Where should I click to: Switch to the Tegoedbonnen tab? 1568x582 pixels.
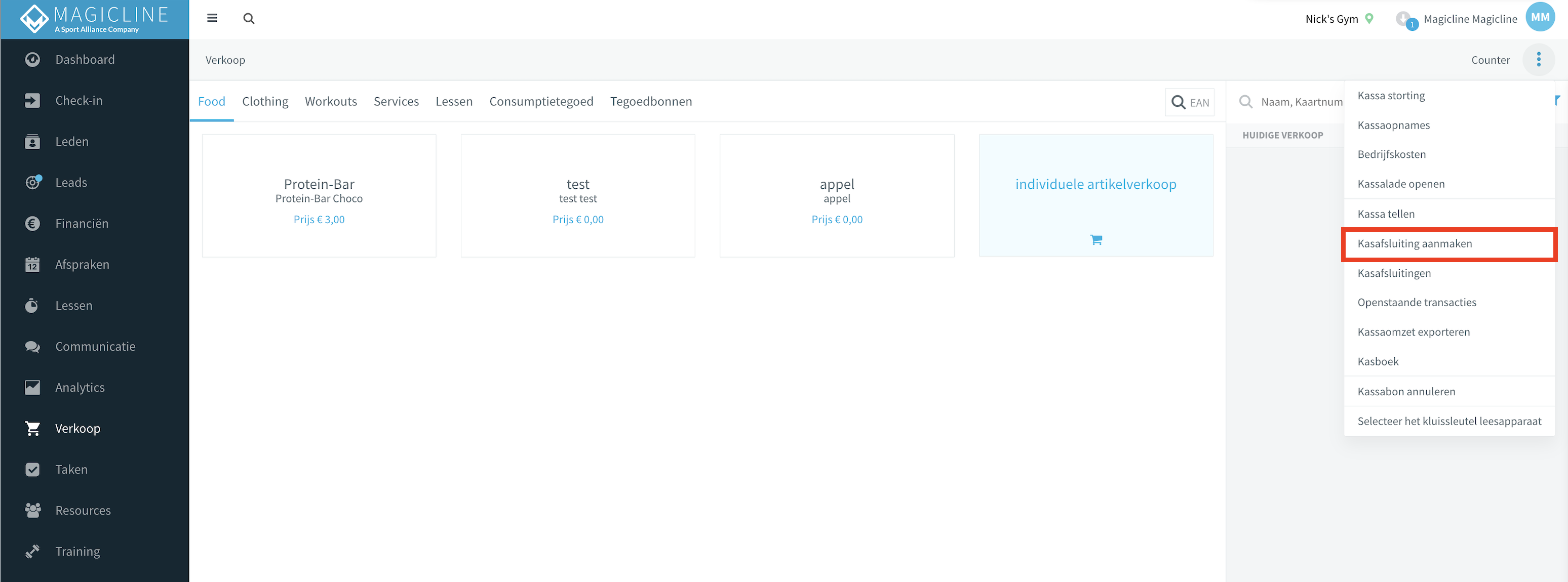651,102
